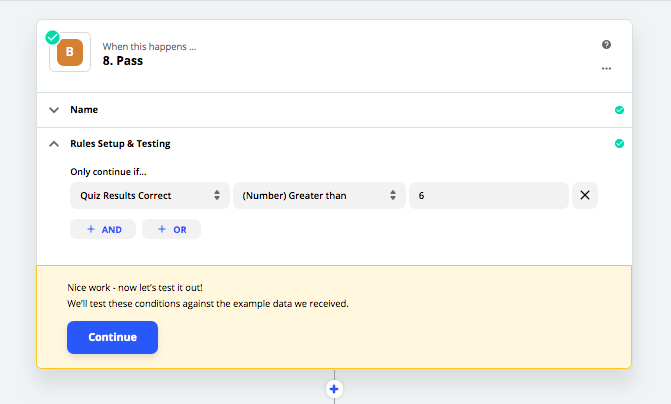The height and width of the screenshot is (404, 671).
Task: Click the green checkmark on the step icon
Action: tap(53, 38)
